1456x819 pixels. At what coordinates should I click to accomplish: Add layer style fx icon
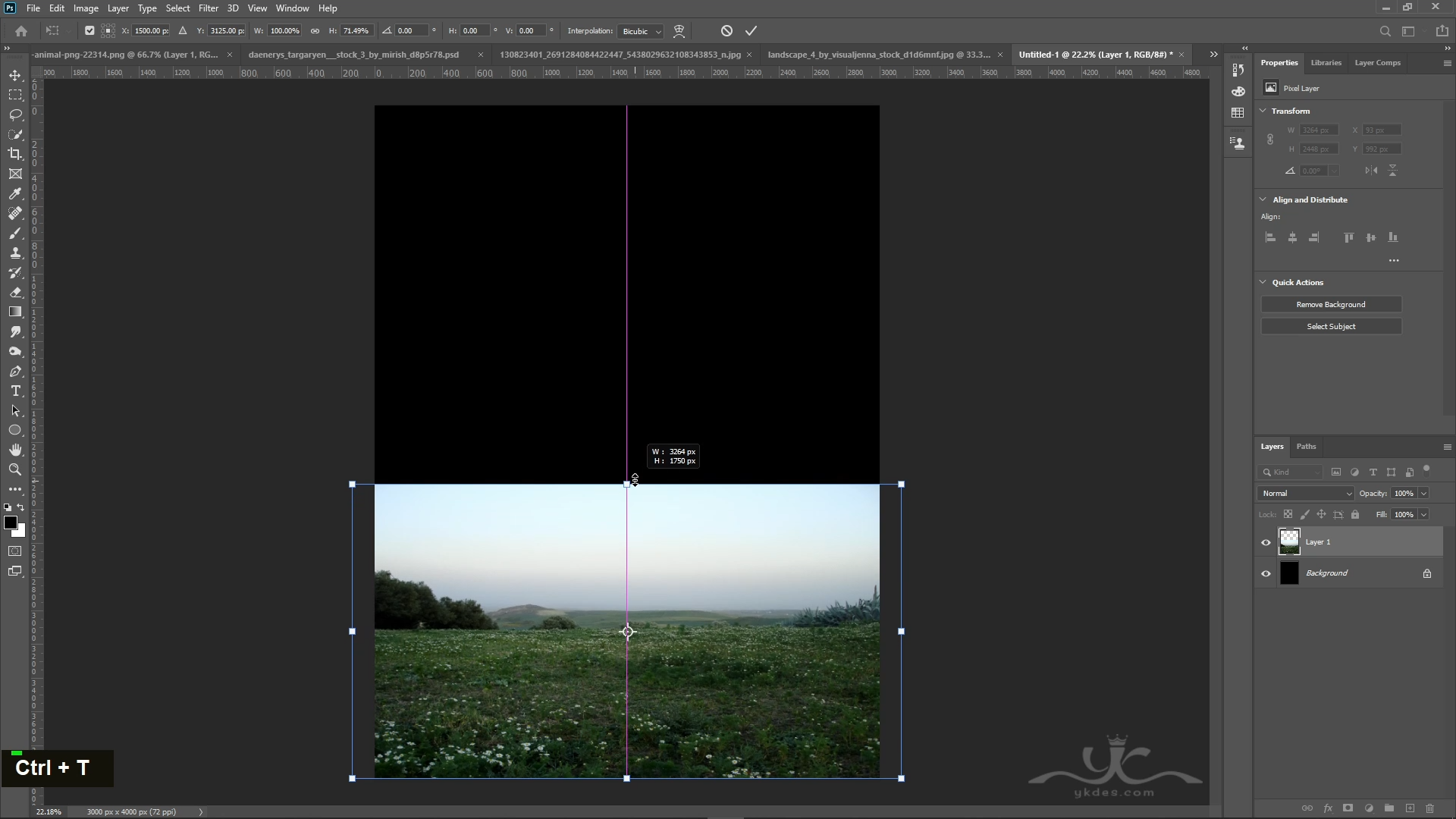[x=1328, y=808]
